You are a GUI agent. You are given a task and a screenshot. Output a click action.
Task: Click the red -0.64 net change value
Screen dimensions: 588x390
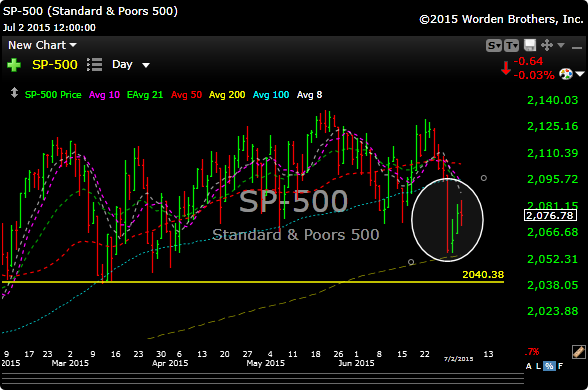[528, 61]
